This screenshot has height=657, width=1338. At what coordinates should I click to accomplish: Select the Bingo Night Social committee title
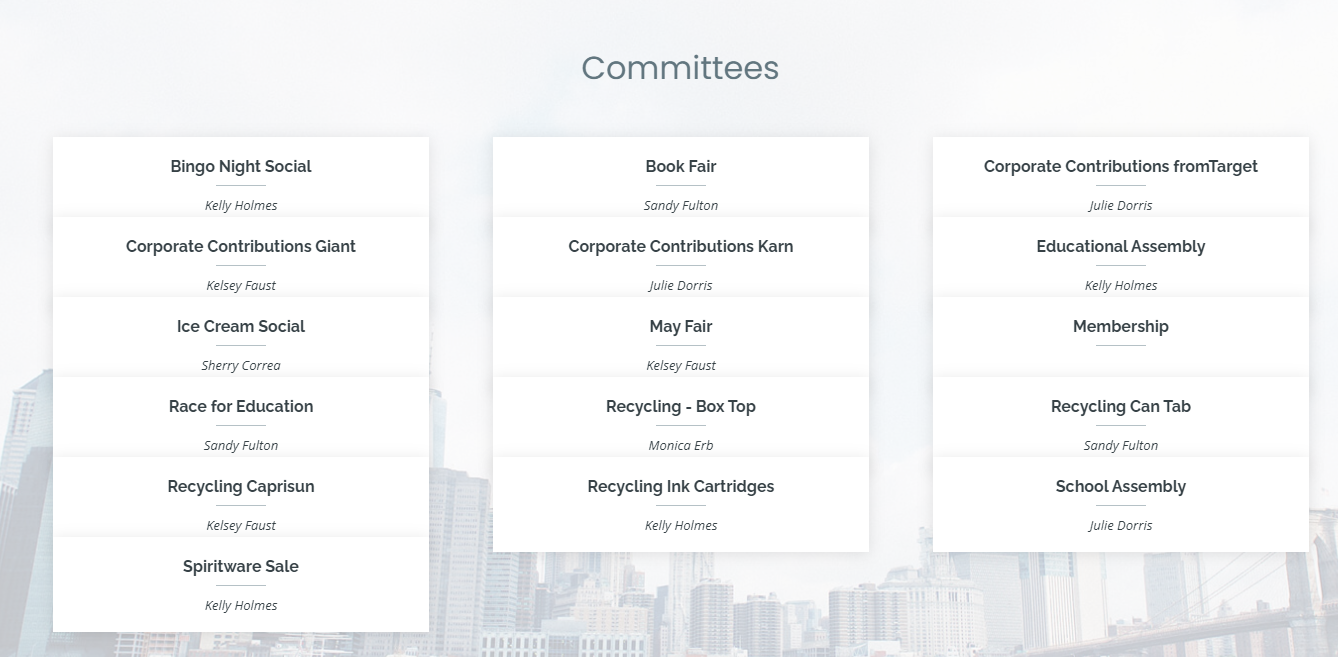(x=241, y=166)
